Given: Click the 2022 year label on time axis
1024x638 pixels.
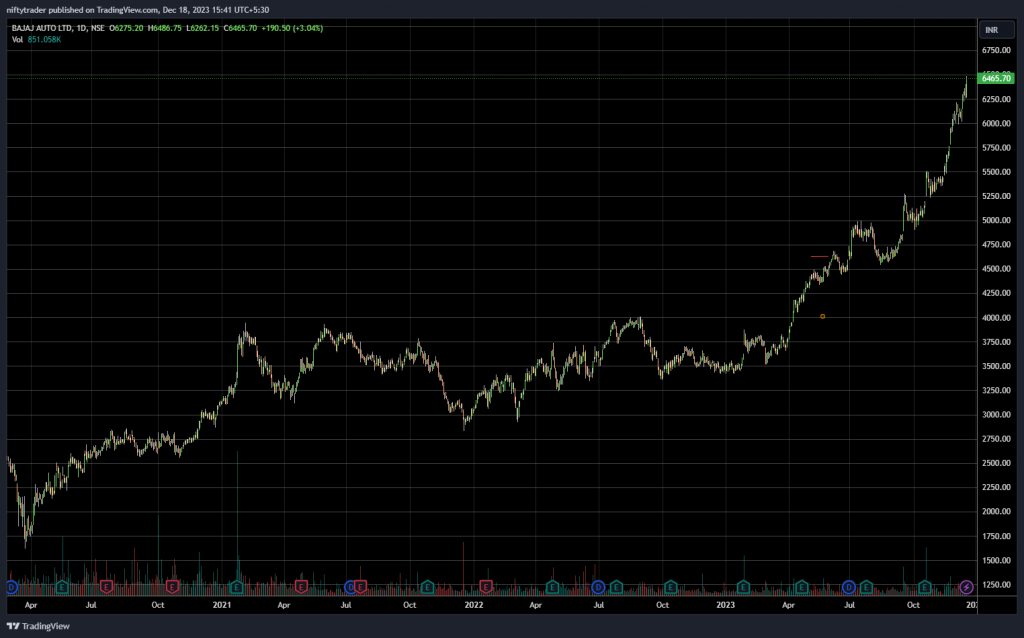Looking at the screenshot, I should 473,605.
